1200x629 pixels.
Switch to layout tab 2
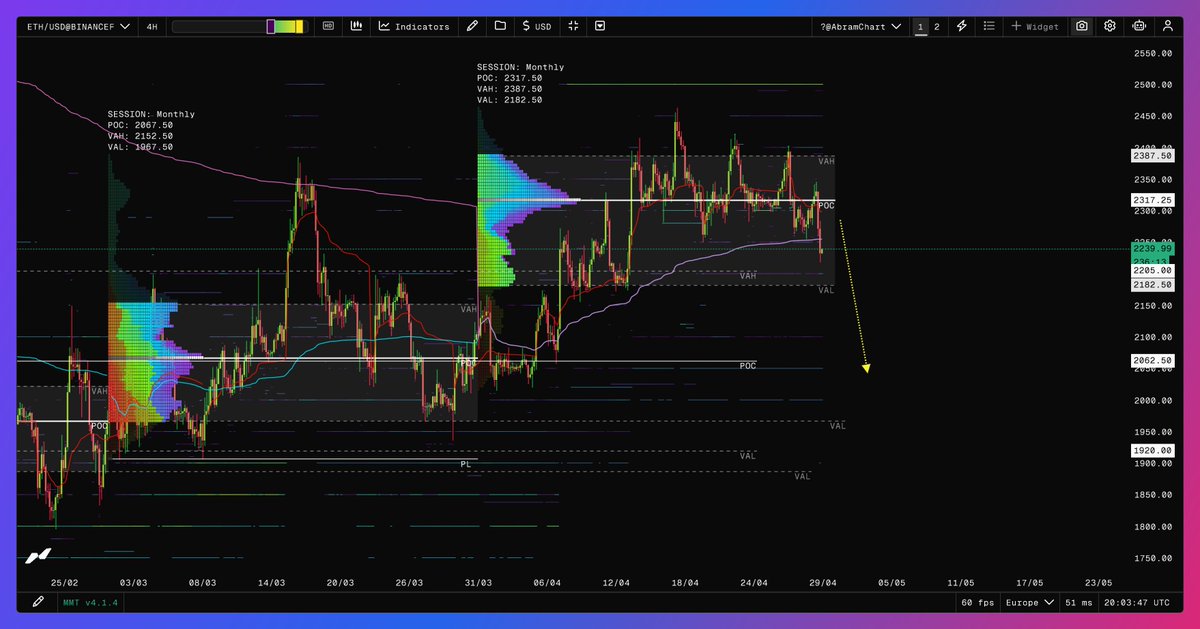click(x=937, y=27)
